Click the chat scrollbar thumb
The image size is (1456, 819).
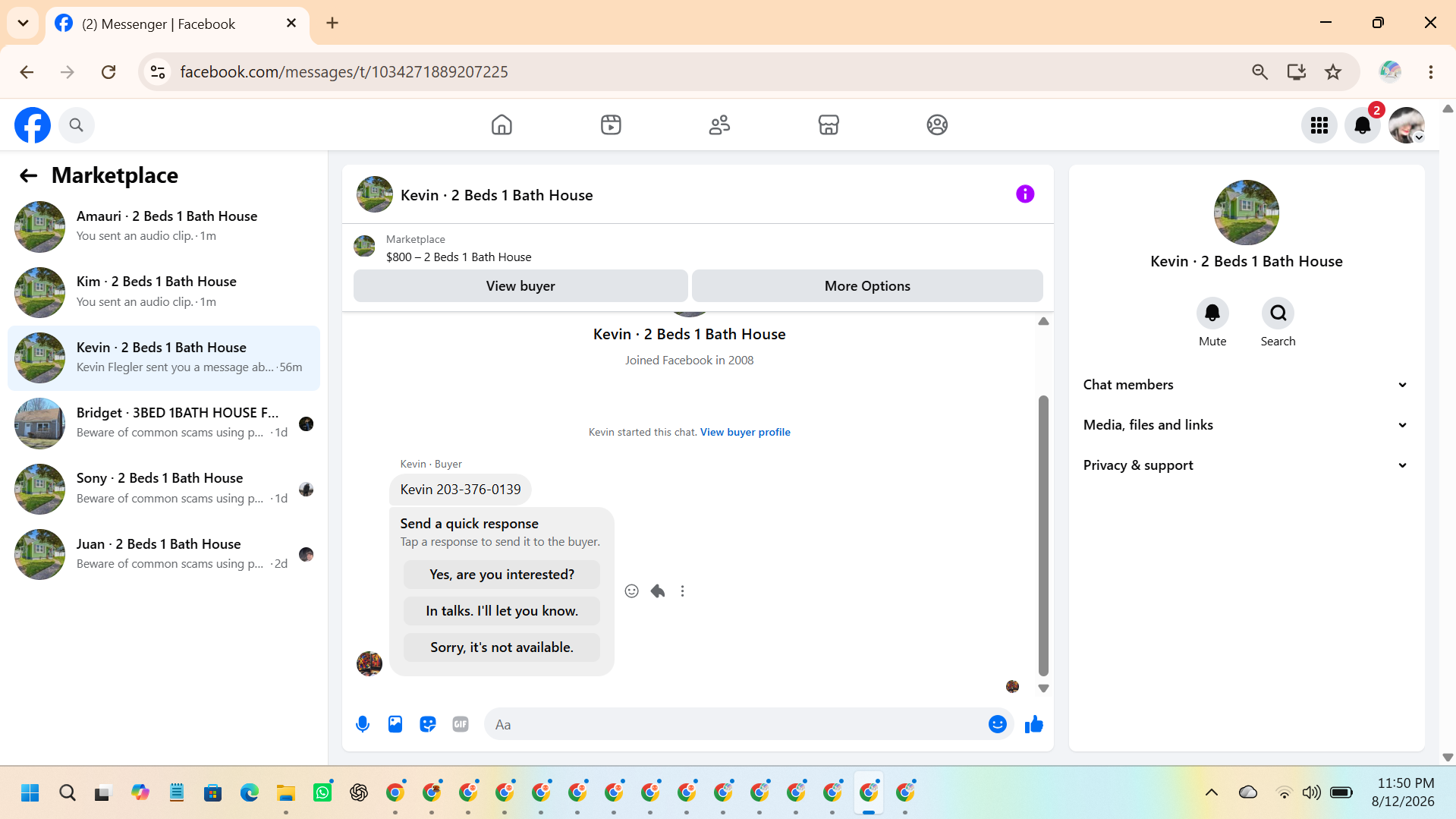(1043, 535)
